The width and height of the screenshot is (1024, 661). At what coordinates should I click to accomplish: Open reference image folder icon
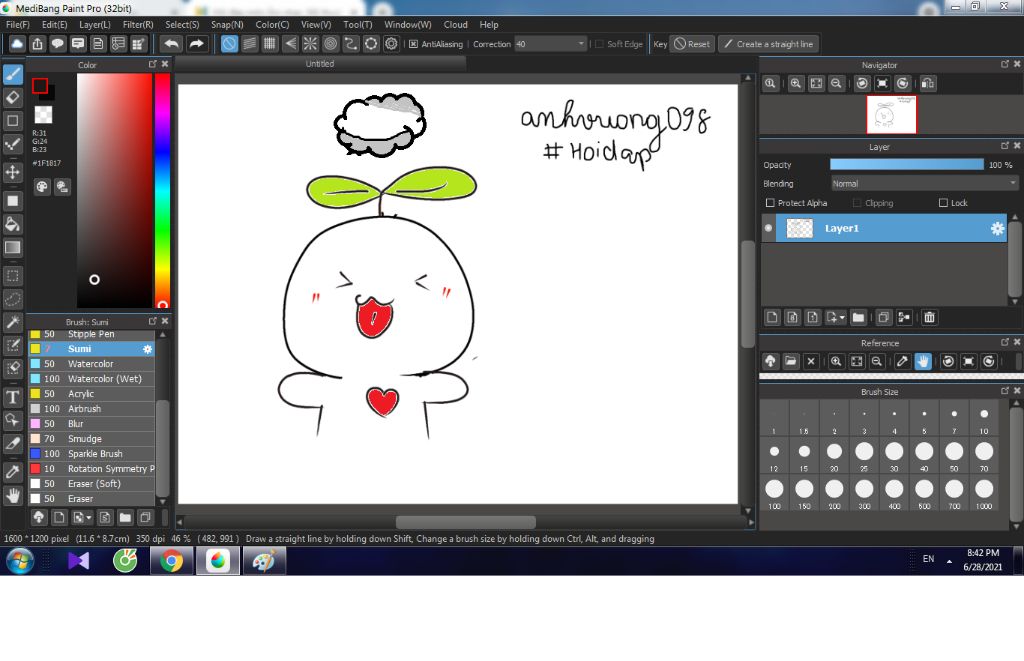click(x=791, y=361)
